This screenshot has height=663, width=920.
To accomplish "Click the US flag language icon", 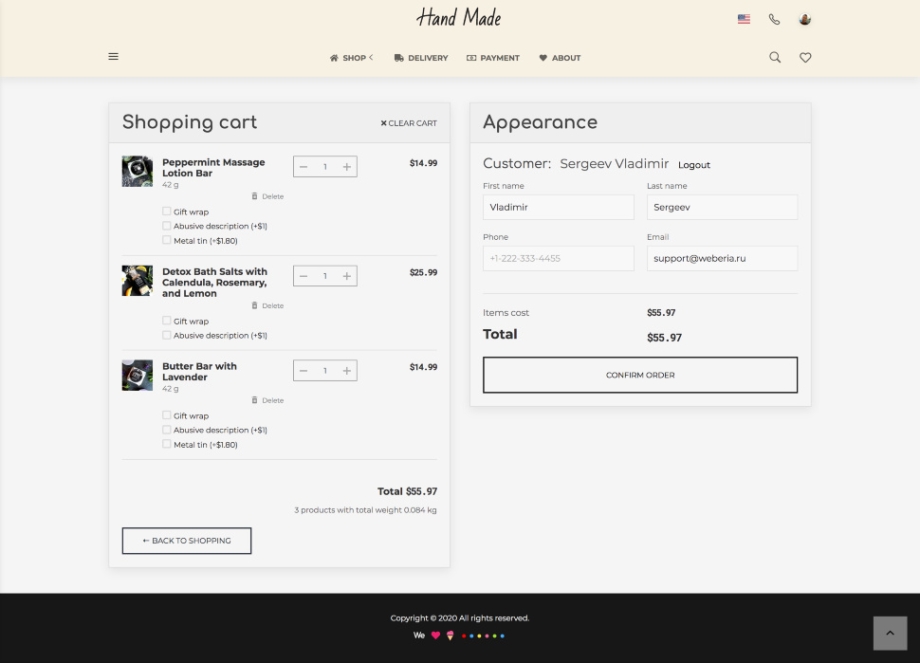I will [x=743, y=19].
